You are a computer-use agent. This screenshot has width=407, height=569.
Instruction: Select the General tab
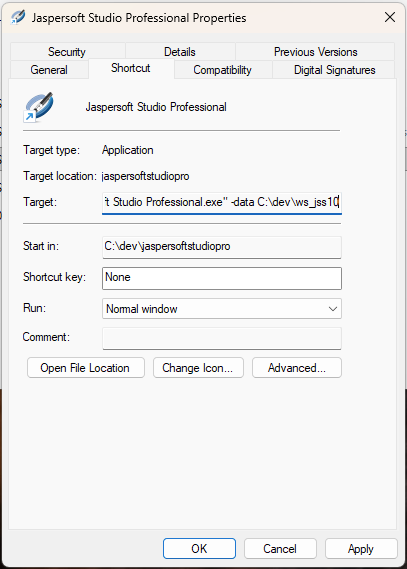pos(49,69)
